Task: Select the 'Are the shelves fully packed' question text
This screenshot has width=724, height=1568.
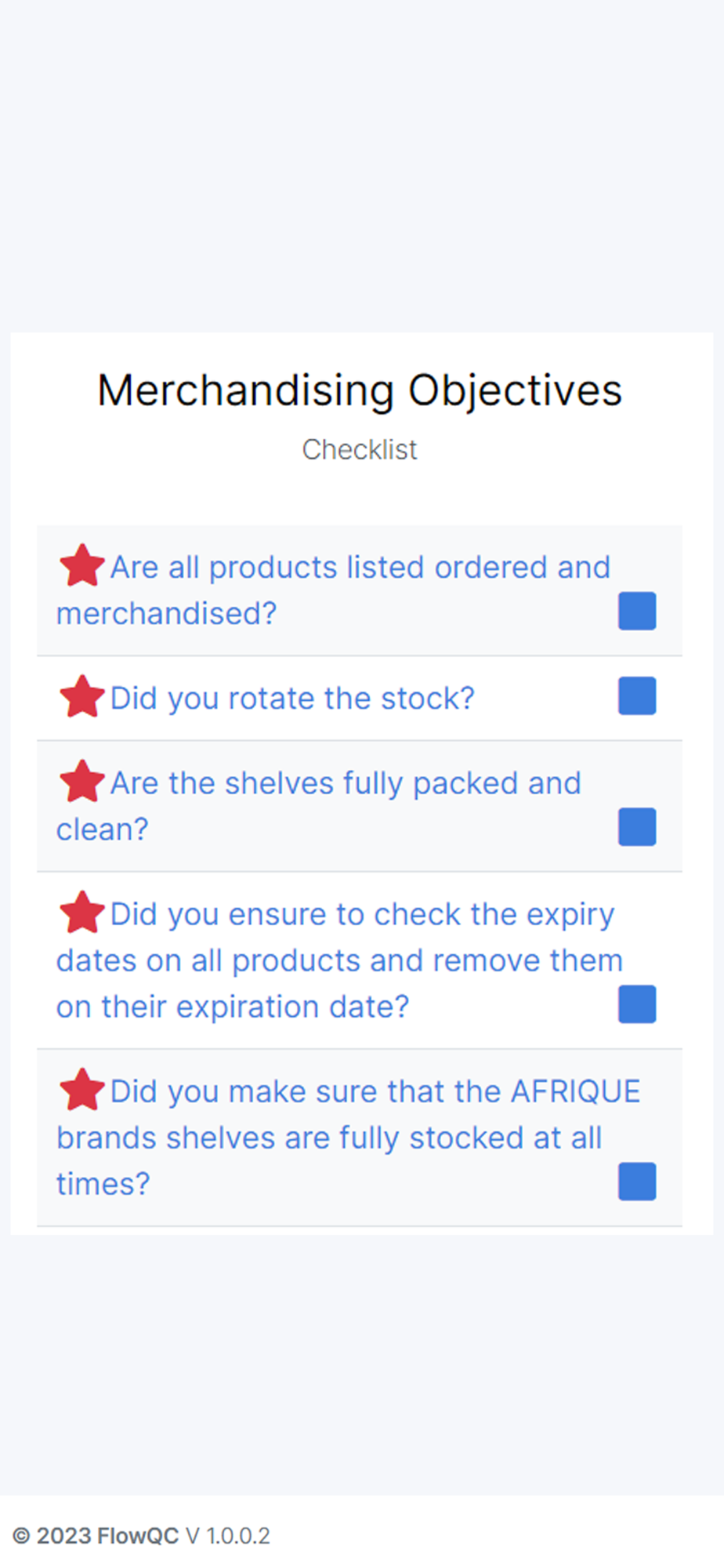Action: click(319, 806)
